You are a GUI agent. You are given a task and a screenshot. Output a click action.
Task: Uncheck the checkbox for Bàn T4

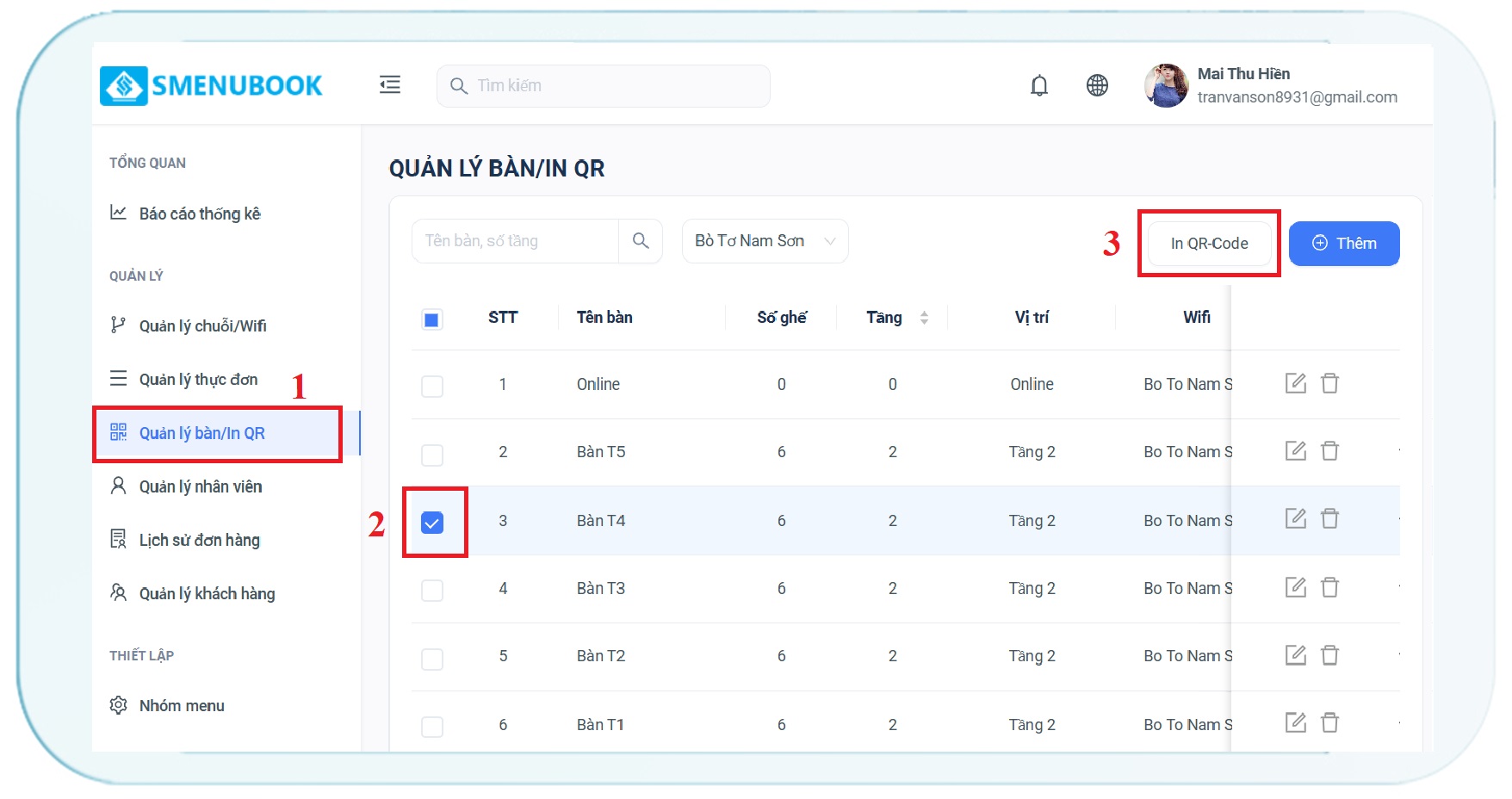tap(432, 523)
